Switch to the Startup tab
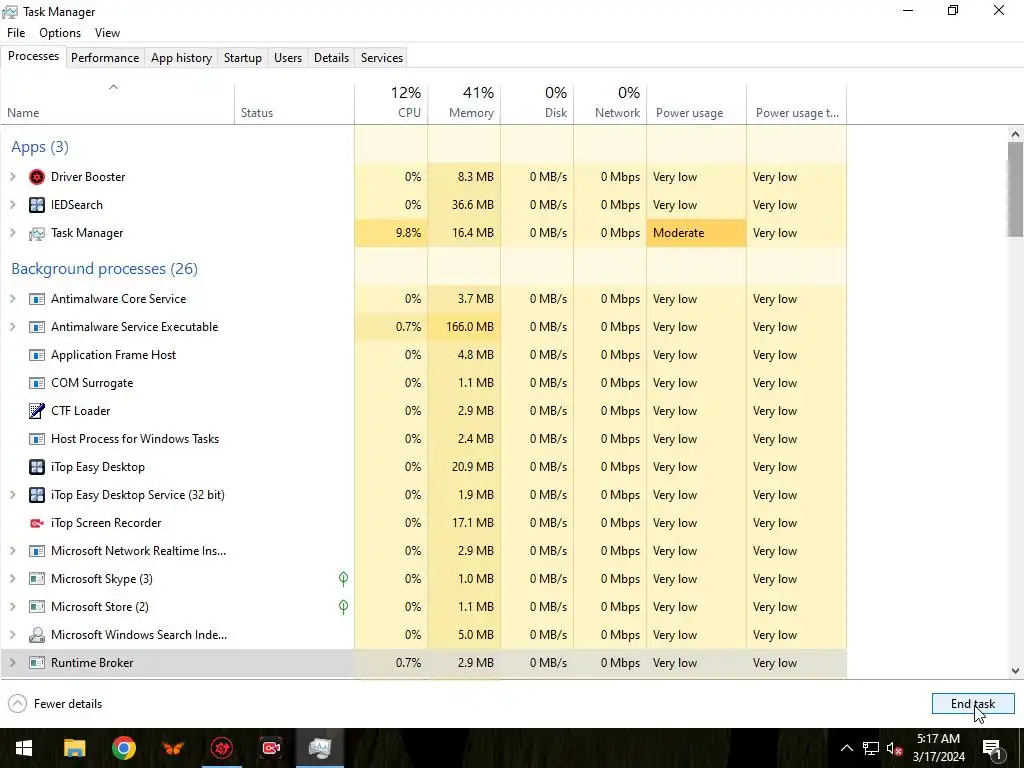 click(x=243, y=57)
